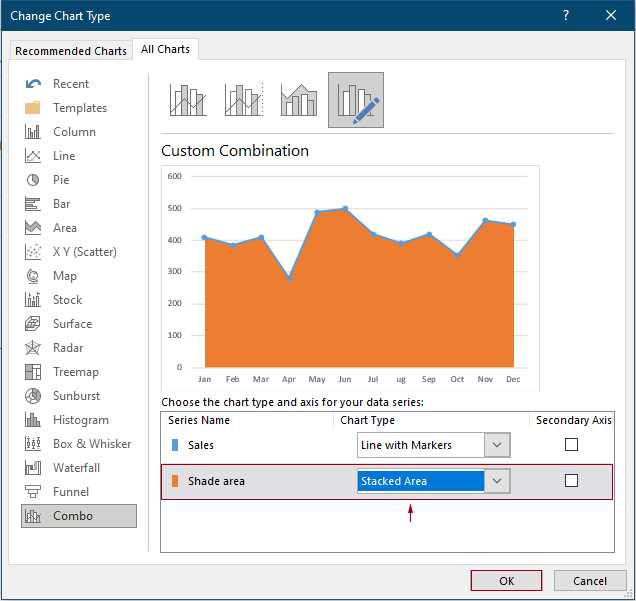The image size is (636, 601).
Task: Pick the Stacked Area - Clustered Column icon
Action: coord(299,100)
